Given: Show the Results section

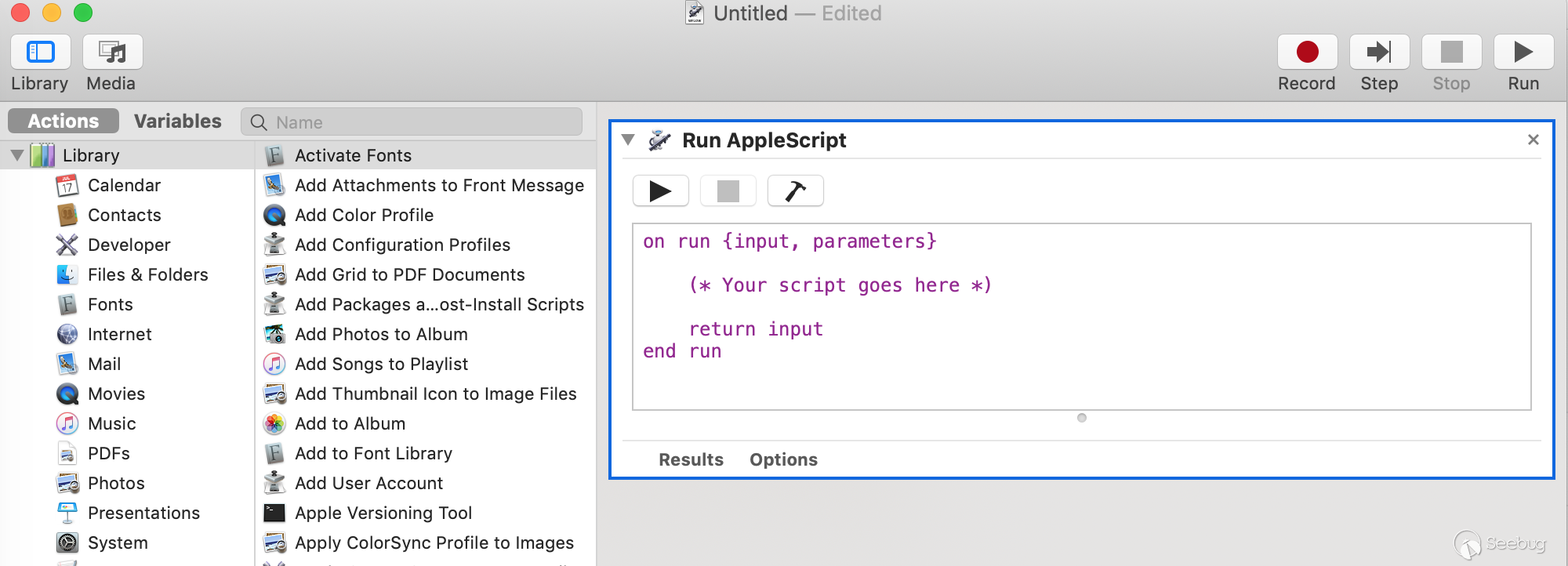Looking at the screenshot, I should tap(691, 459).
